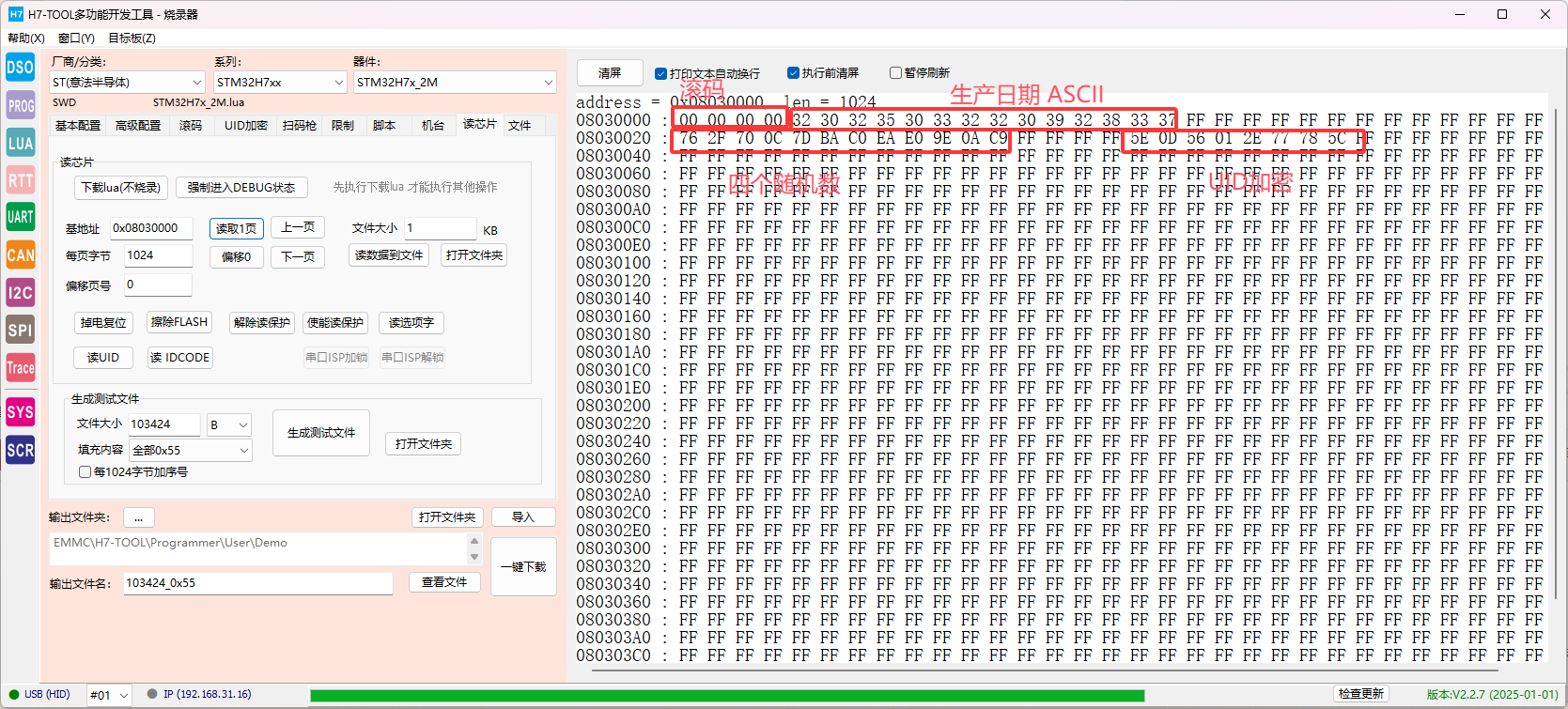Open the 填充内容 全部0x55 dropdown
Viewport: 1568px width, 709px height.
coord(191,450)
